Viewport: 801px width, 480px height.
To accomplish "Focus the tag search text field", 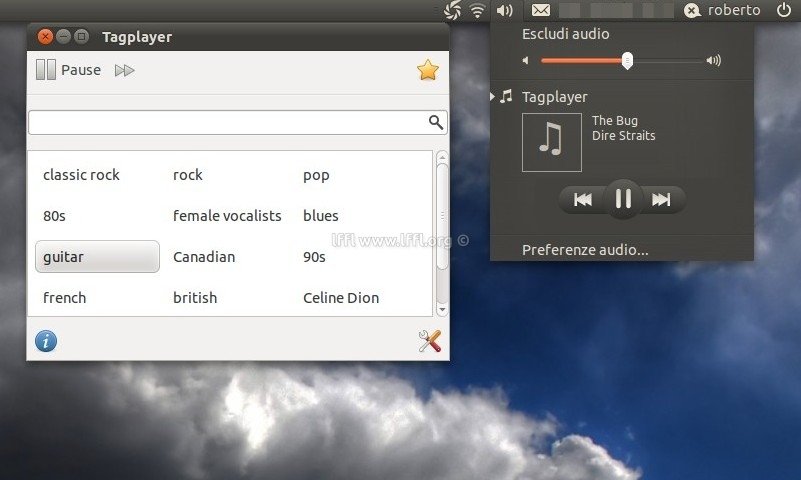I will coord(225,122).
